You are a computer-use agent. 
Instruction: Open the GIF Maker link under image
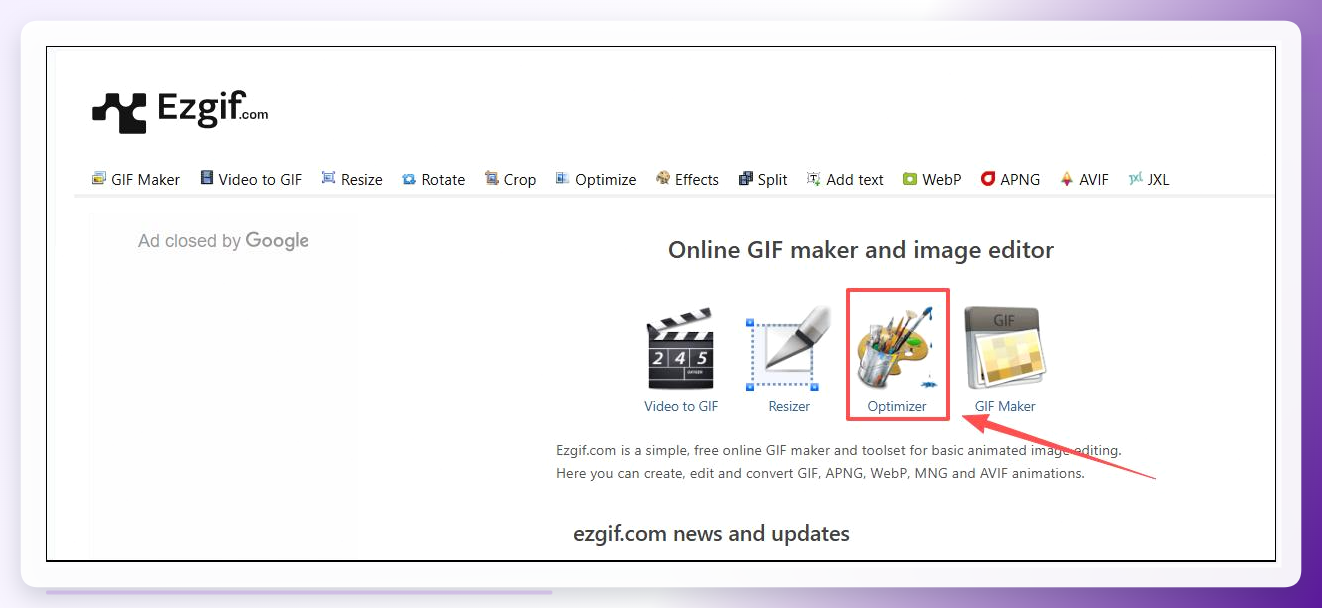coord(1005,406)
